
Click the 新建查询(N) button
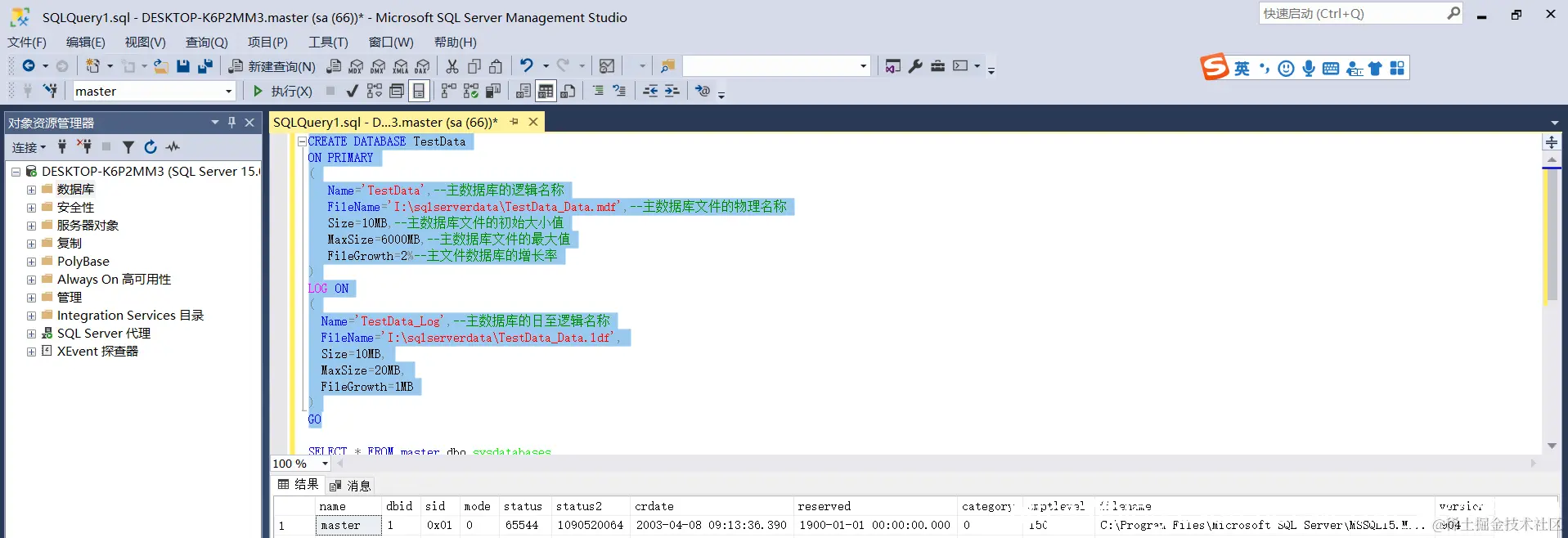point(272,66)
